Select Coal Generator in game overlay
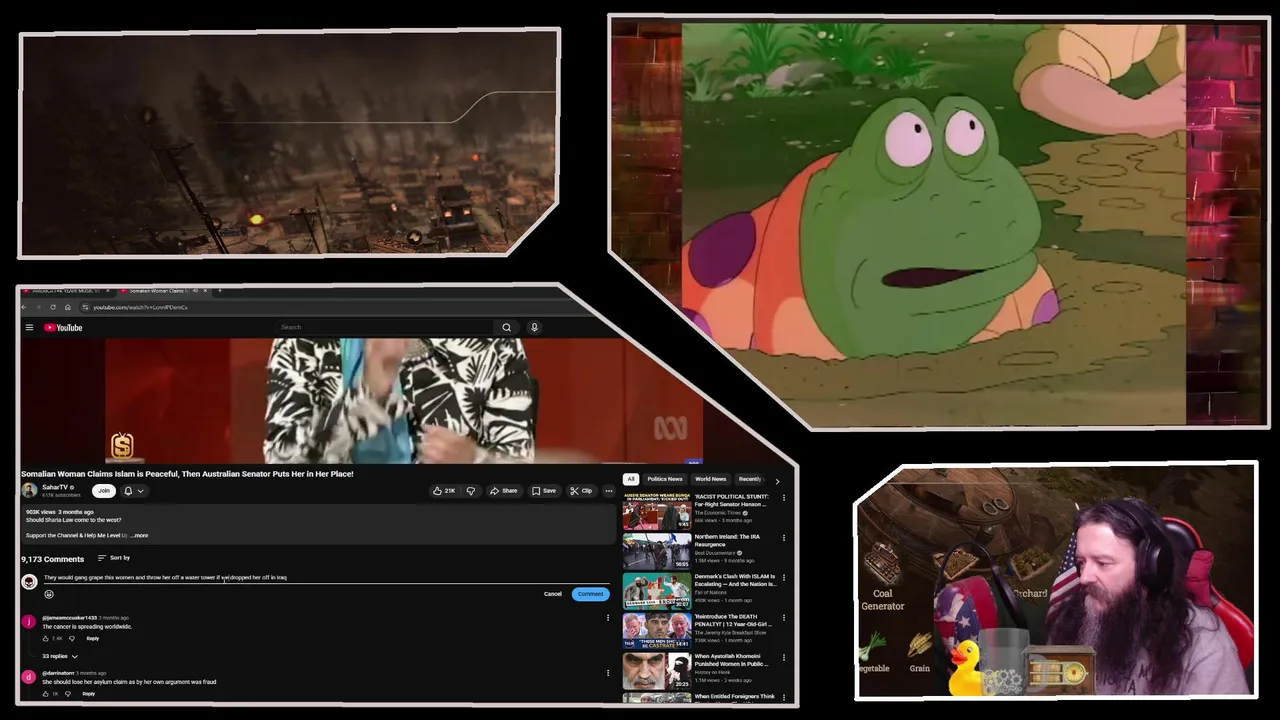Image resolution: width=1280 pixels, height=720 pixels. click(x=883, y=599)
